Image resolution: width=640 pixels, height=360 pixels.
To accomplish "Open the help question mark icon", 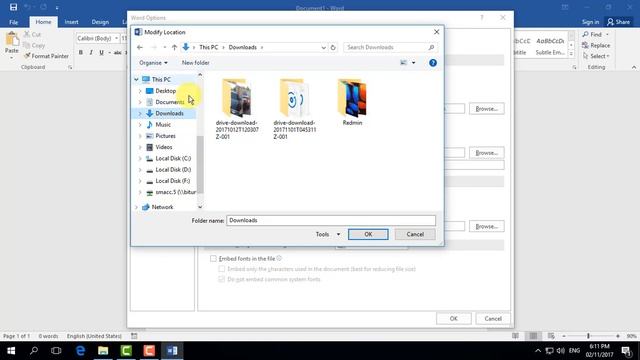I will pos(433,63).
